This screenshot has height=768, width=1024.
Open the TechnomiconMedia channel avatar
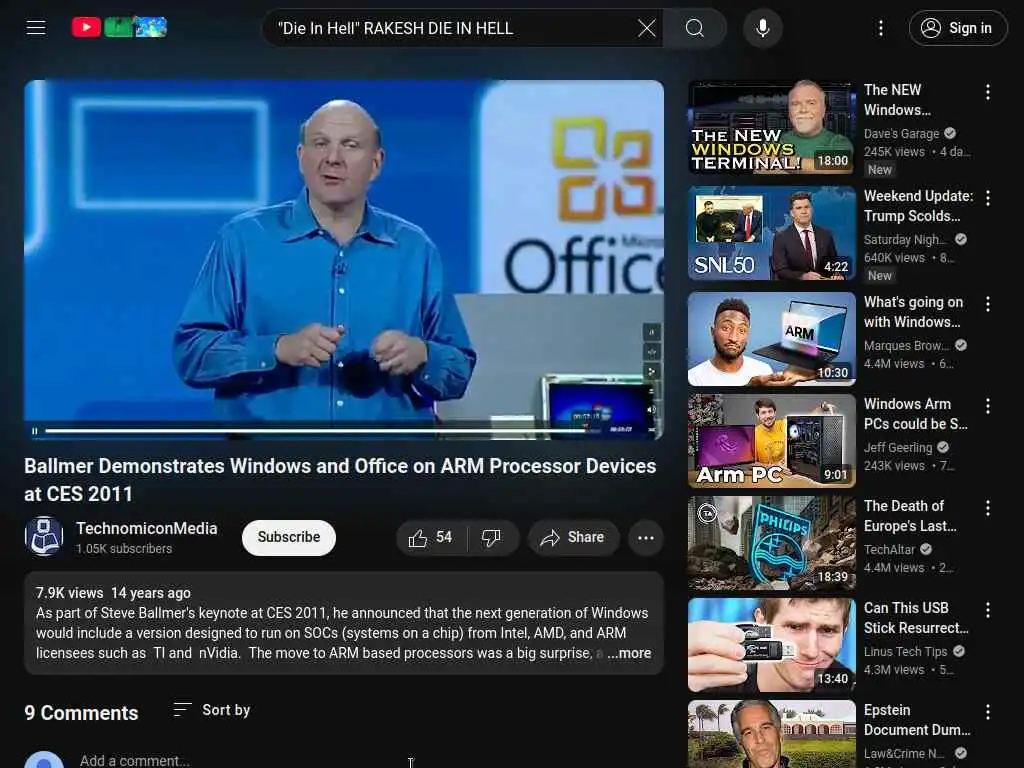[44, 537]
